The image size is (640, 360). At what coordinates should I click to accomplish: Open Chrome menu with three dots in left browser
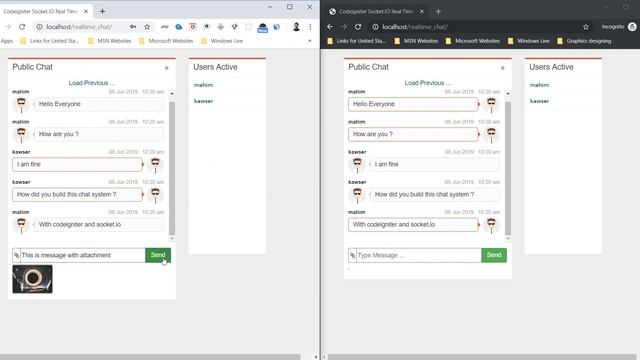click(310, 27)
